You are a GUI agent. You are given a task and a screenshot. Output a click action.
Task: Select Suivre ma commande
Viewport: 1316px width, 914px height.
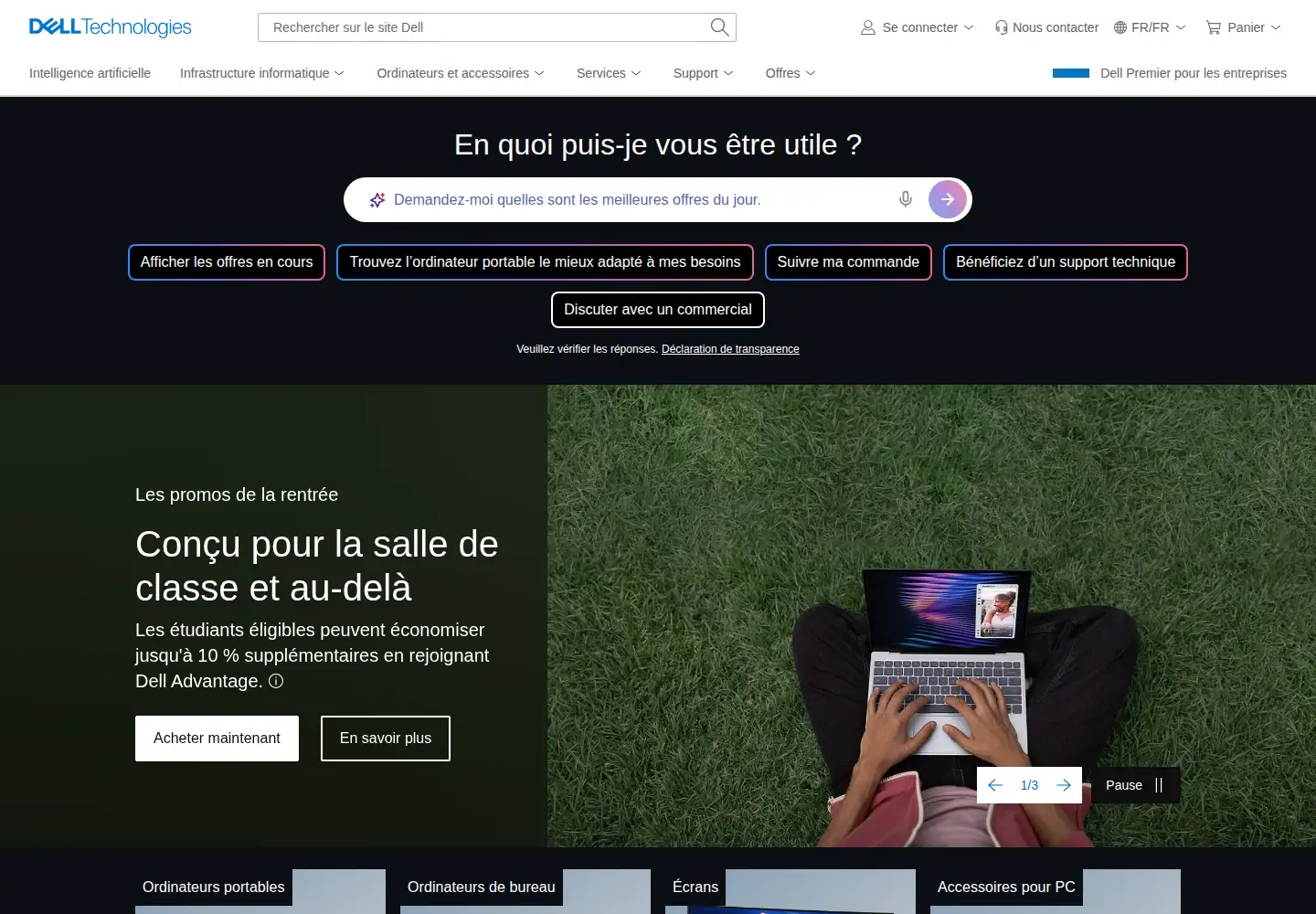848,262
